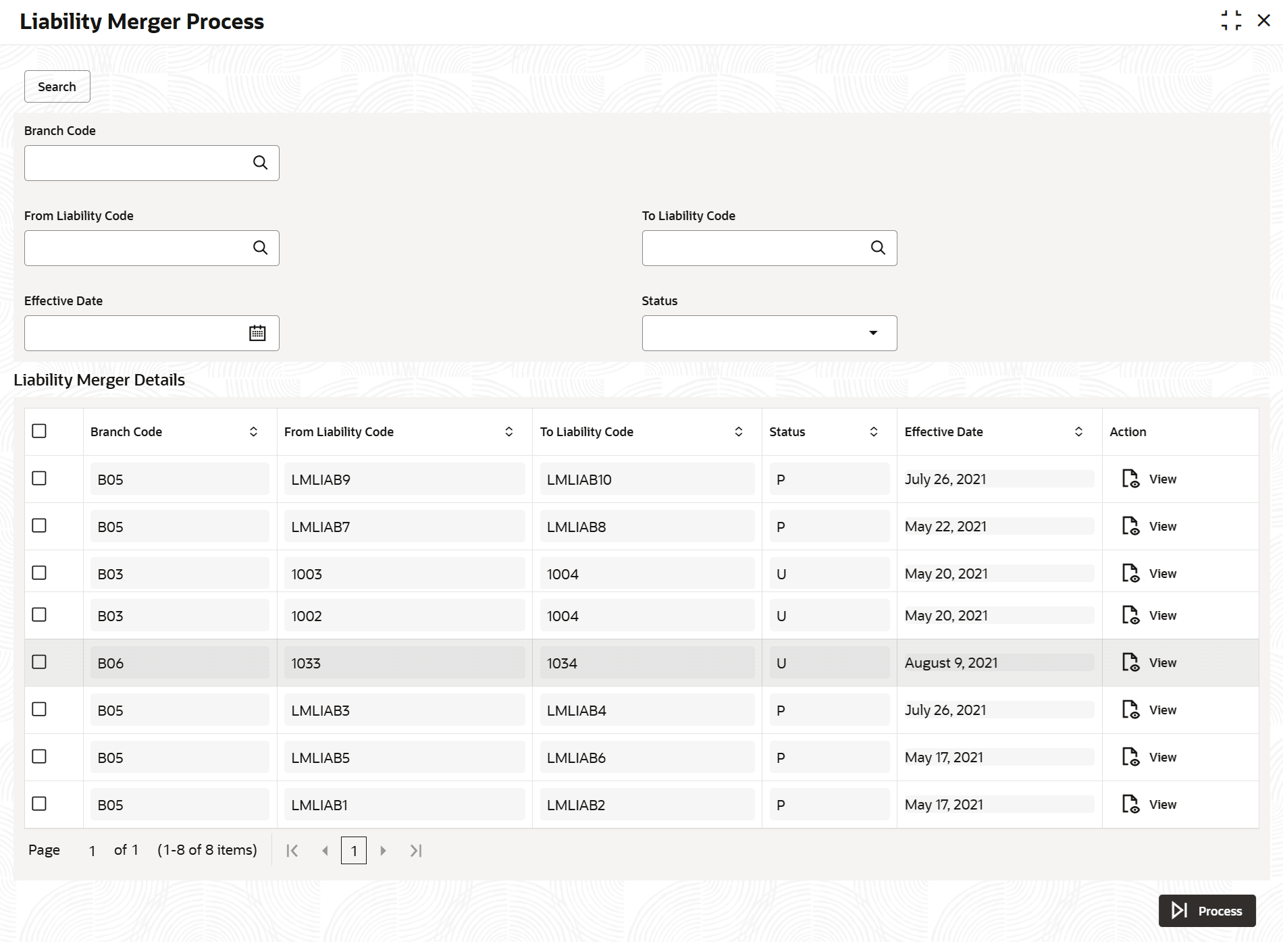View the LMLIAB1 merger record

click(x=1149, y=804)
